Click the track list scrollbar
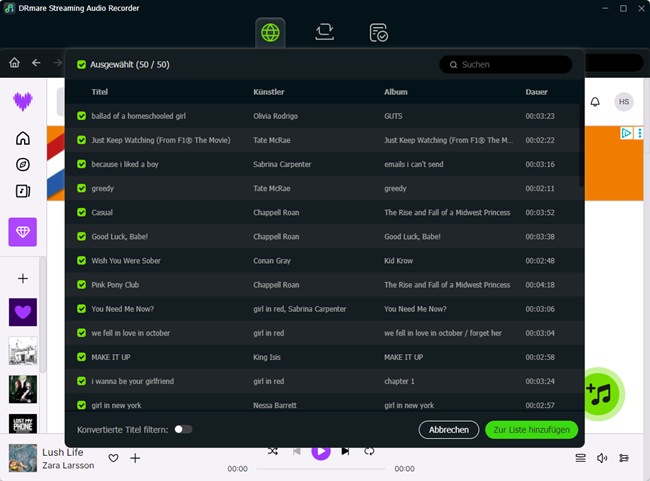 coord(581,145)
